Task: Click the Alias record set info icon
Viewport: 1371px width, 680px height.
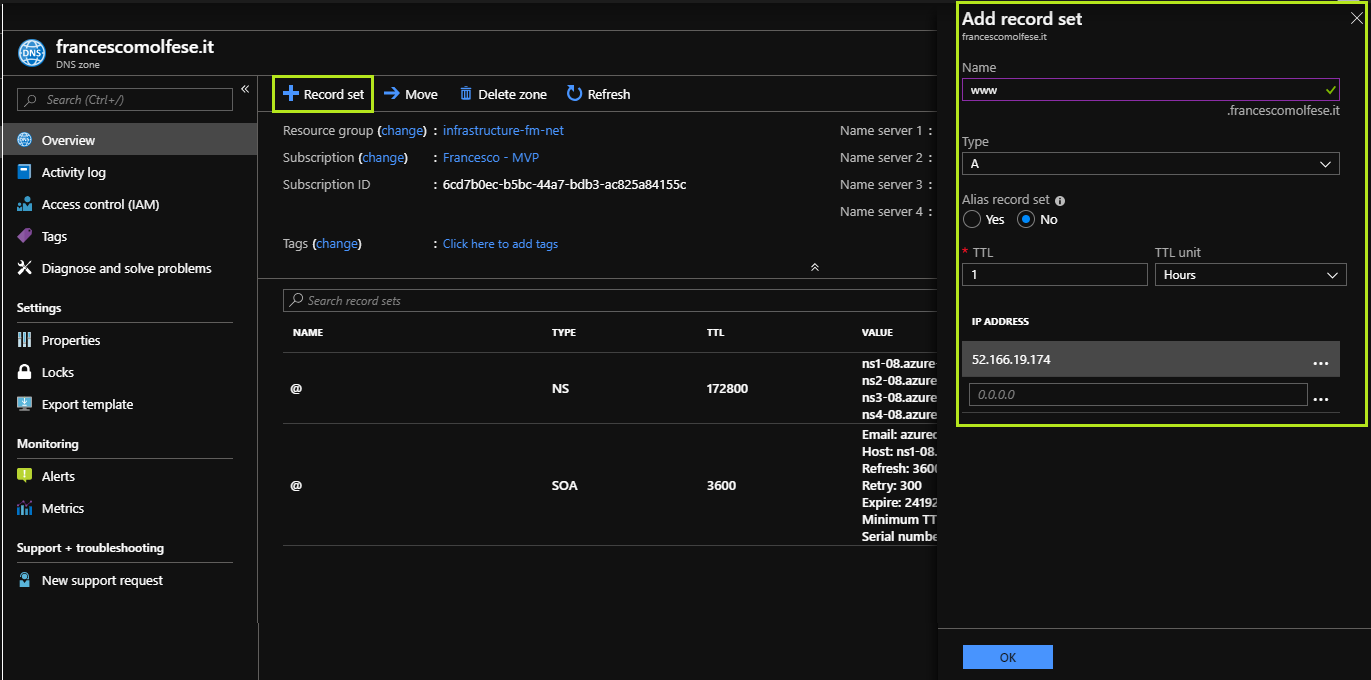Action: [1060, 201]
